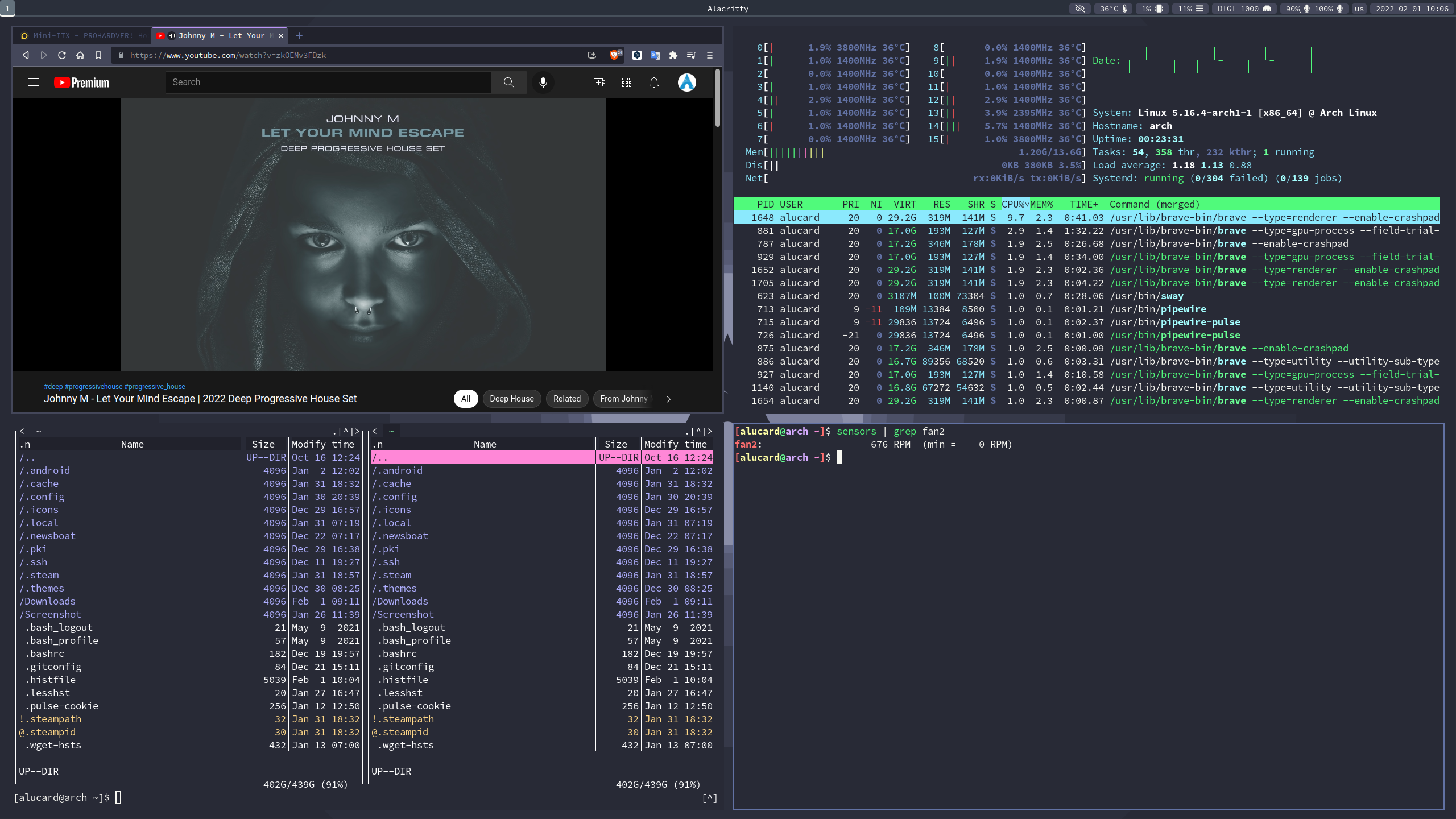Sort htop by the MEM% column header
Viewport: 1456px width, 819px height.
pyautogui.click(x=1041, y=204)
